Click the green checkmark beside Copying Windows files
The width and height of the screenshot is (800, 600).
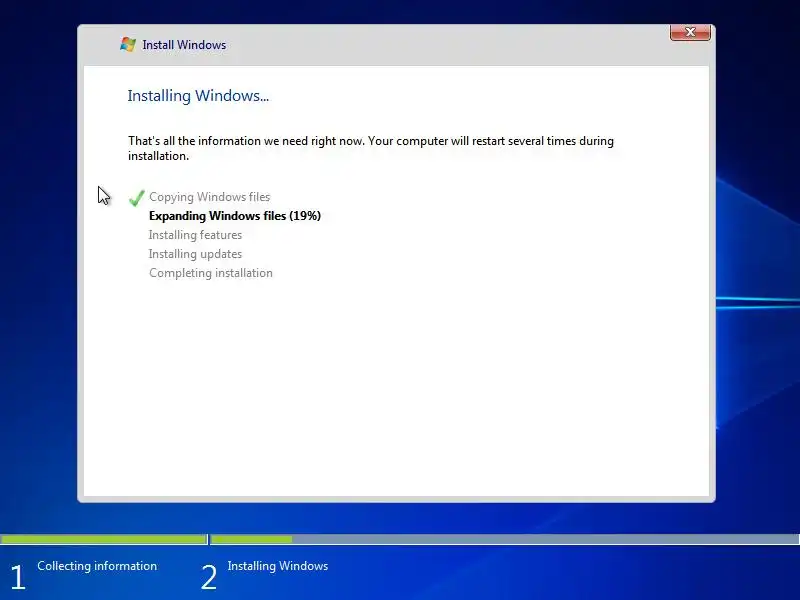(137, 197)
